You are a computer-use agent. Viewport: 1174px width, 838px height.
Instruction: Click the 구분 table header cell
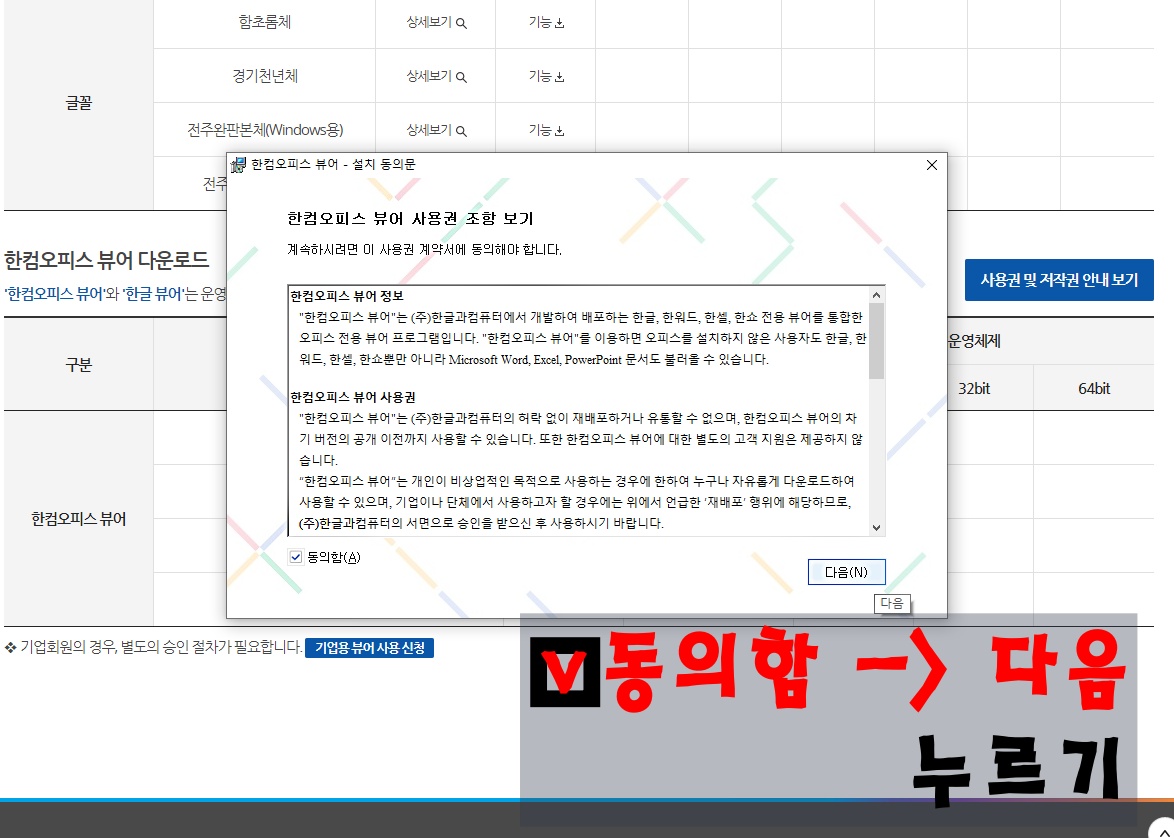click(x=79, y=365)
